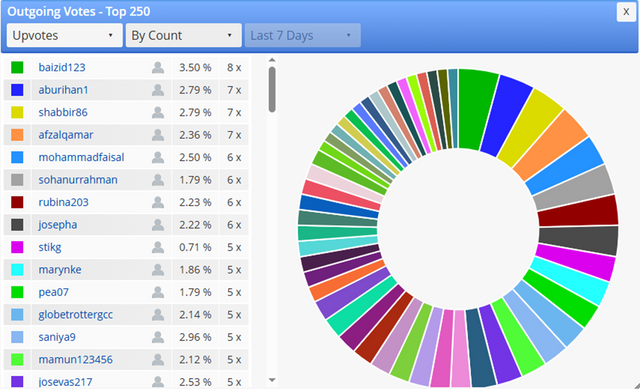Open the By Count sorting dropdown
Viewport: 640px width, 389px height.
pyautogui.click(x=183, y=36)
